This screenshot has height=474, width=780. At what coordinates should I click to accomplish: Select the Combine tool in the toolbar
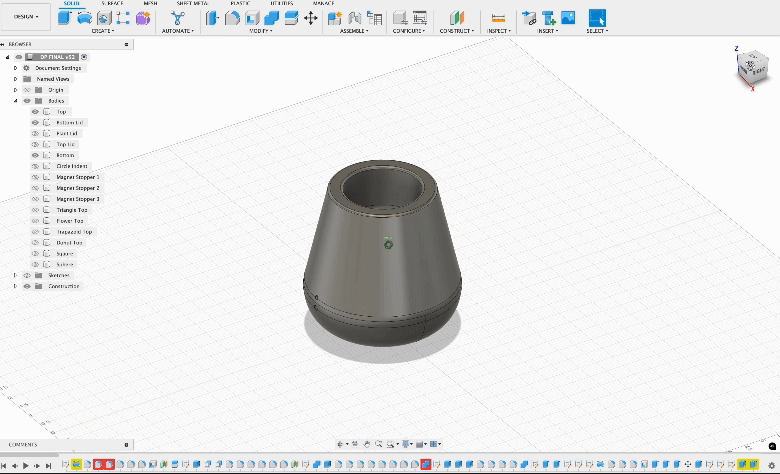click(x=272, y=18)
